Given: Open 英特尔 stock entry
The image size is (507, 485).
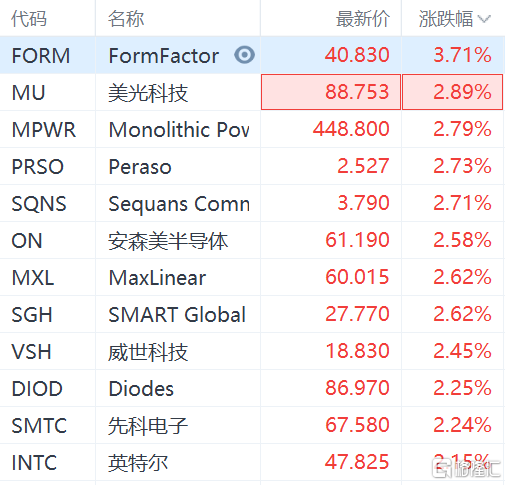Looking at the screenshot, I should [x=138, y=463].
